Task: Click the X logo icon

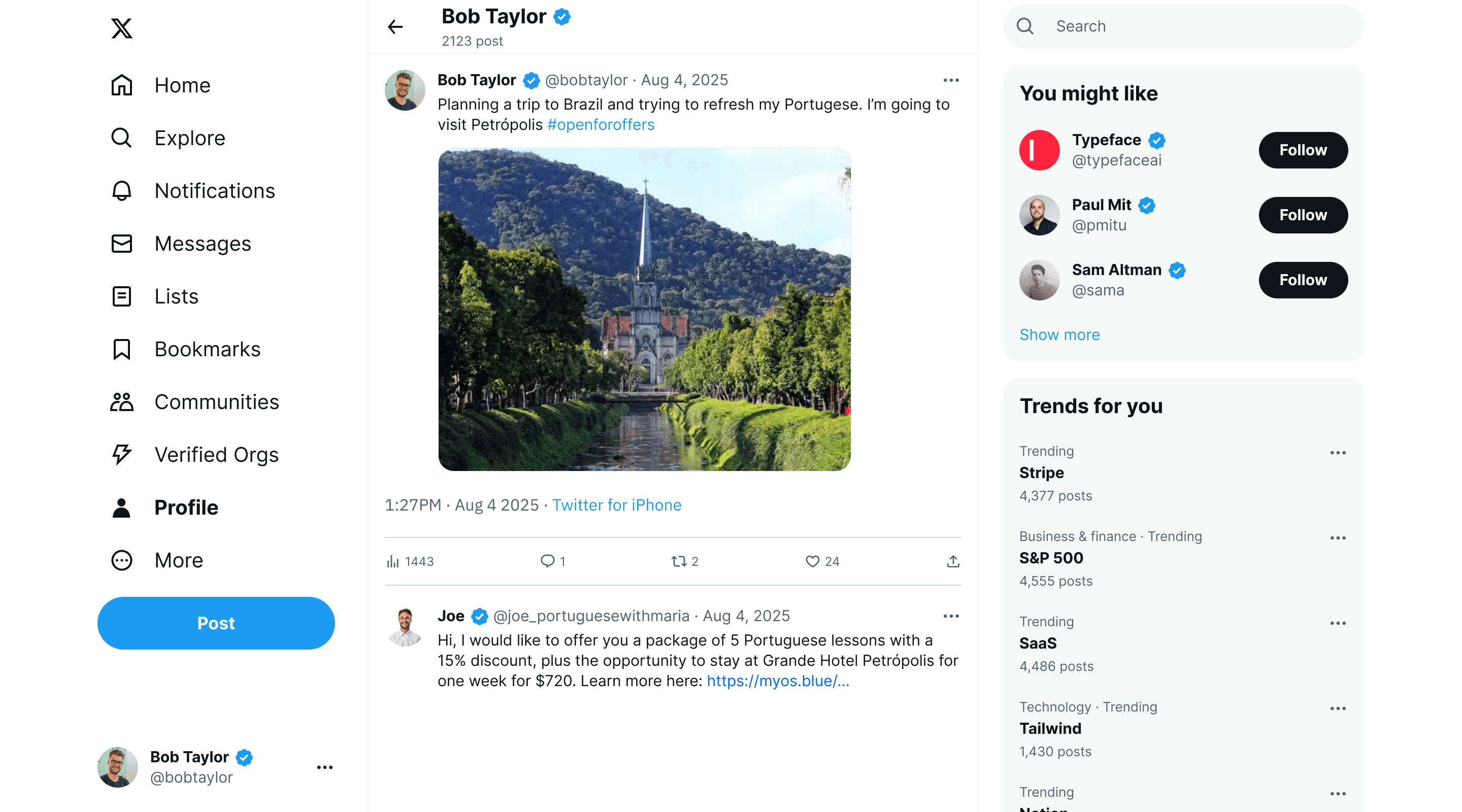Action: pyautogui.click(x=122, y=28)
